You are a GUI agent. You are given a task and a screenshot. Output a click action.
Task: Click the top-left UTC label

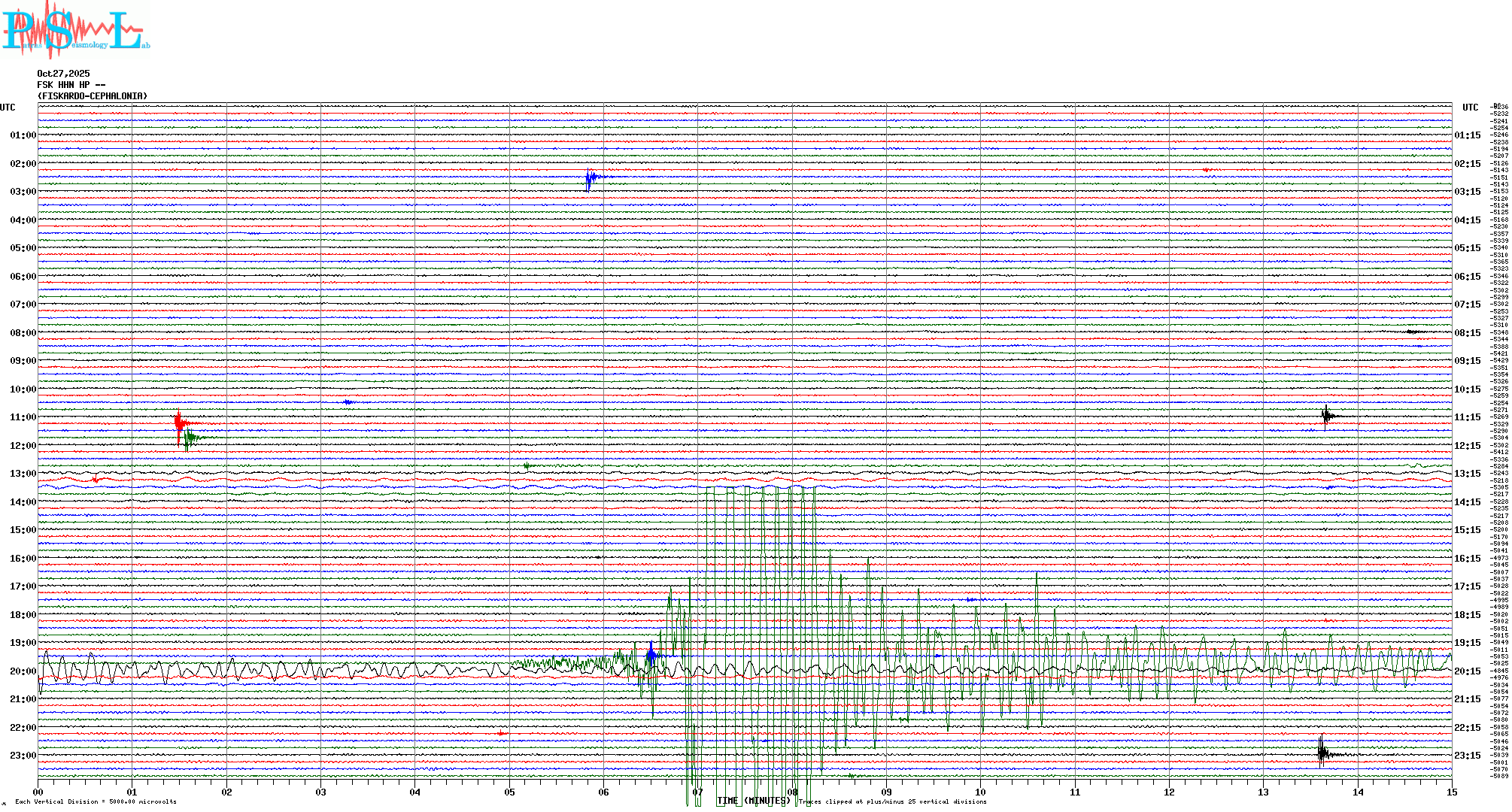click(x=8, y=108)
